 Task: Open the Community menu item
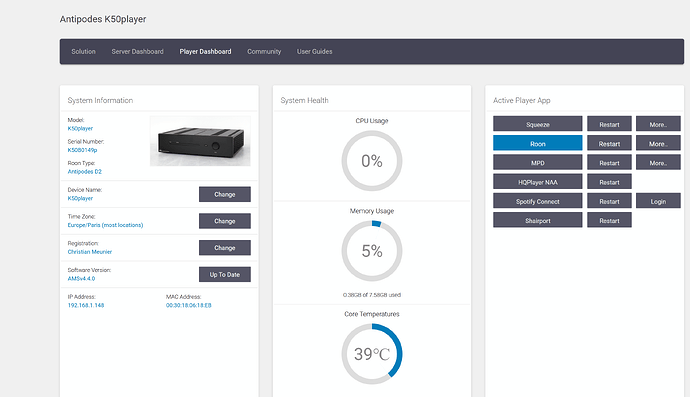pyautogui.click(x=264, y=51)
